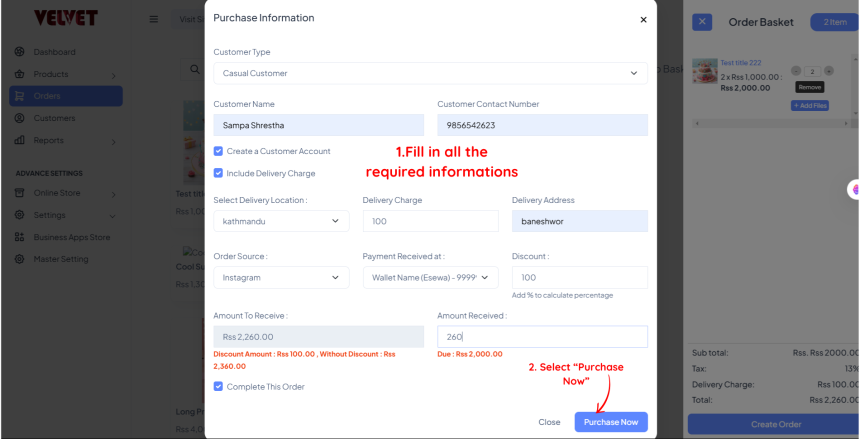Click the hamburger menu icon

[x=153, y=19]
